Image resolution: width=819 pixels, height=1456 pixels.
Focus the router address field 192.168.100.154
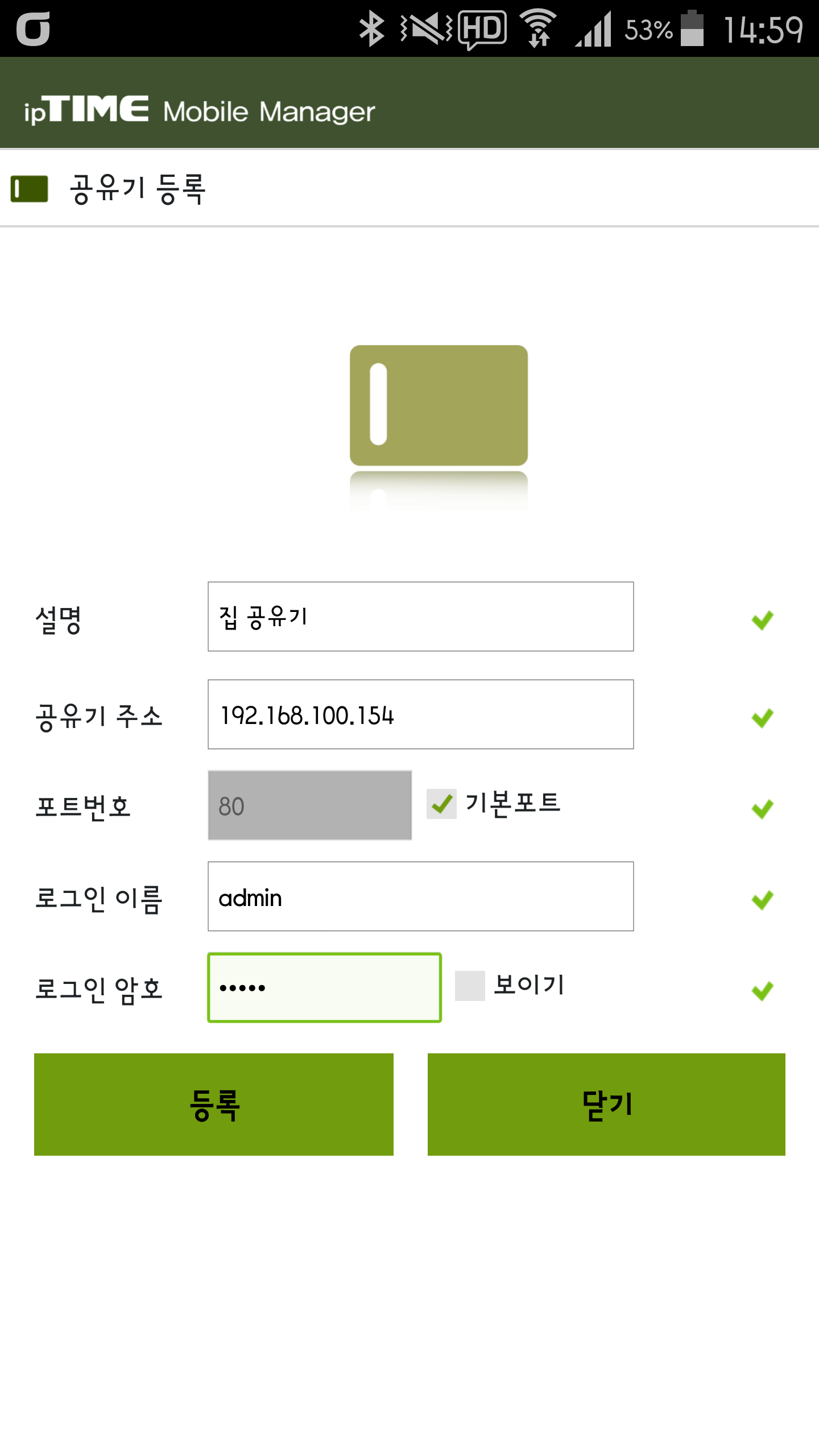click(421, 714)
